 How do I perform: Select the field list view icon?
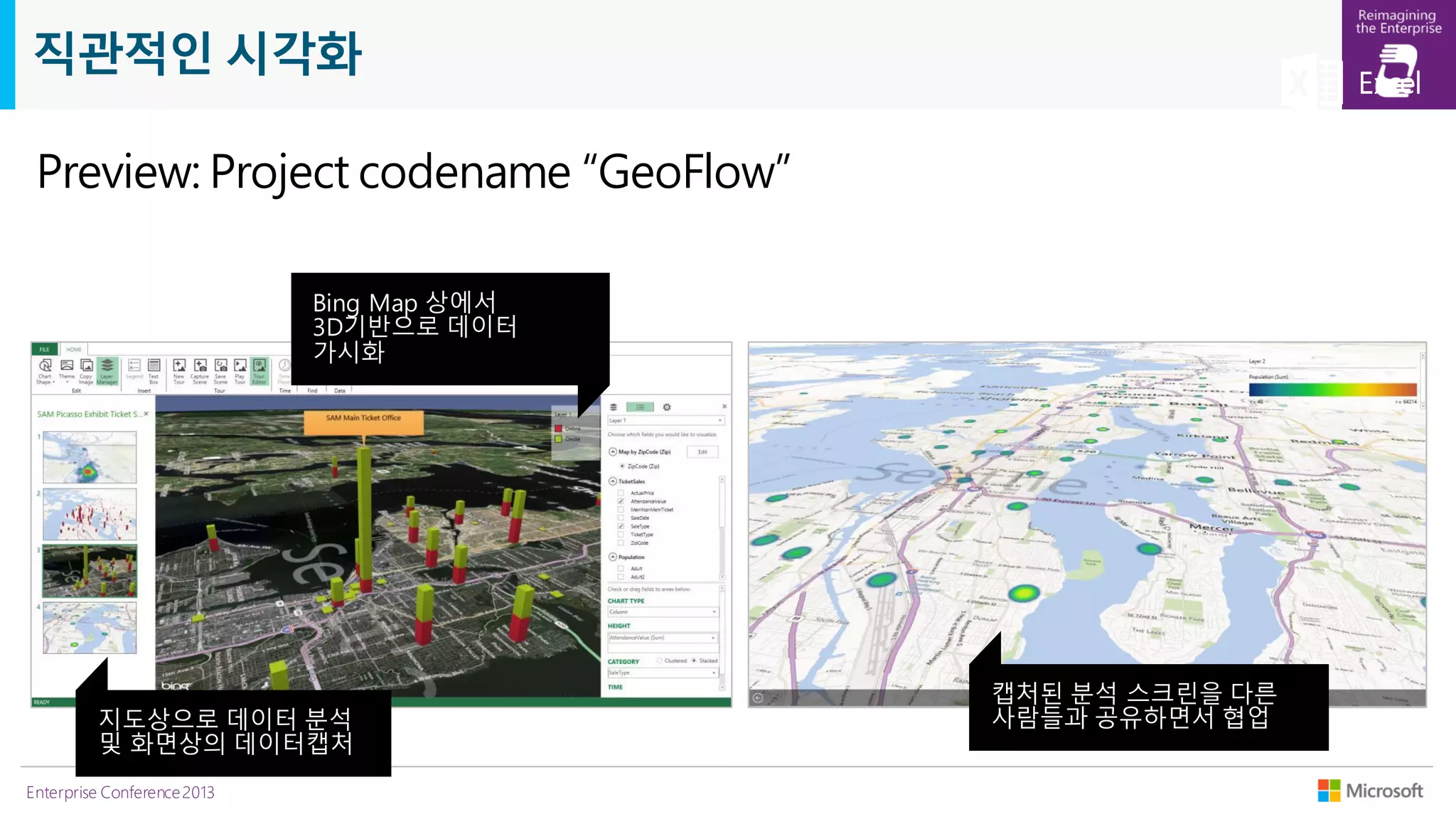(x=640, y=407)
